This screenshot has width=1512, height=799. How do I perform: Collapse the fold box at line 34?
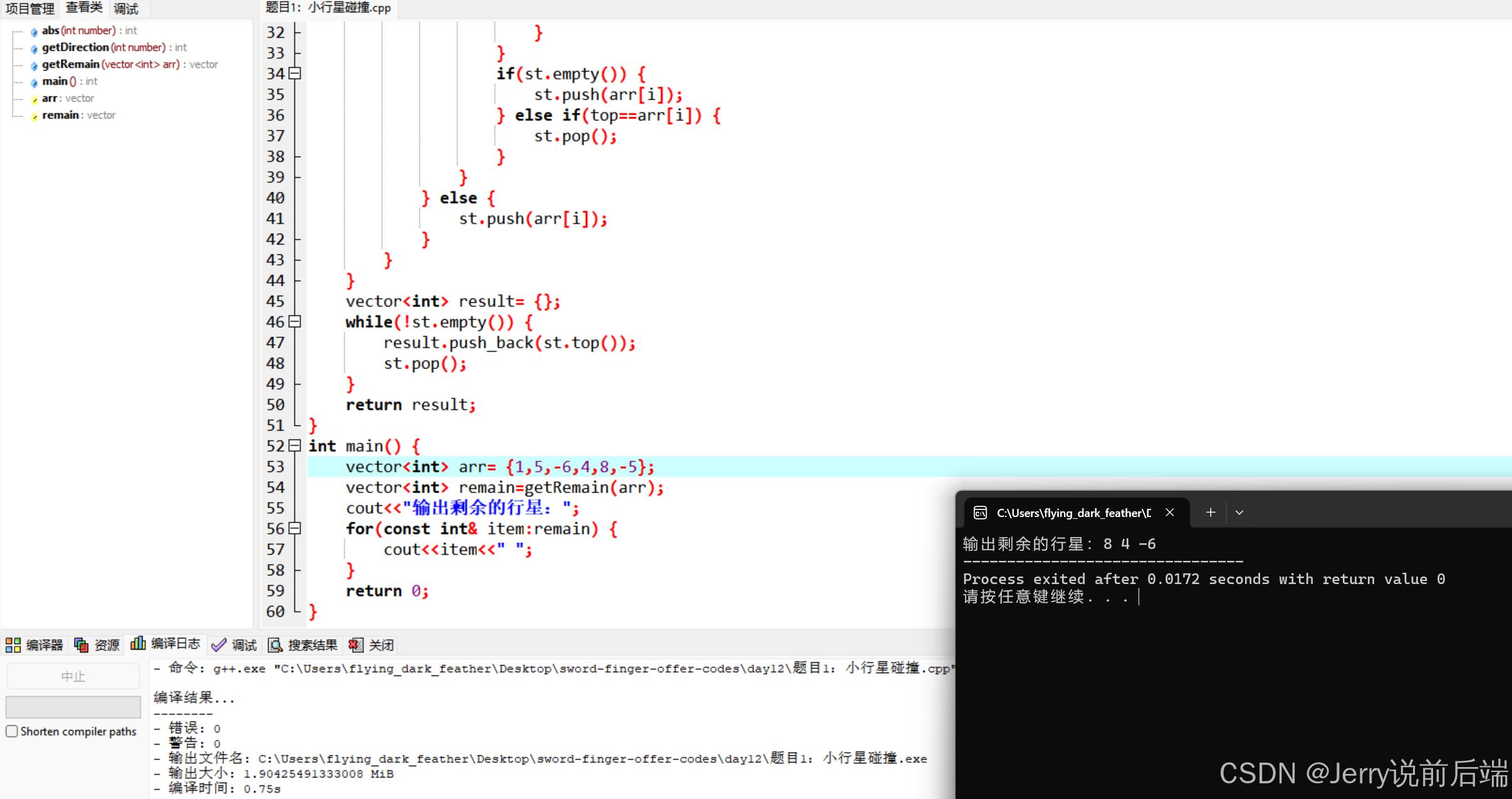pos(295,73)
